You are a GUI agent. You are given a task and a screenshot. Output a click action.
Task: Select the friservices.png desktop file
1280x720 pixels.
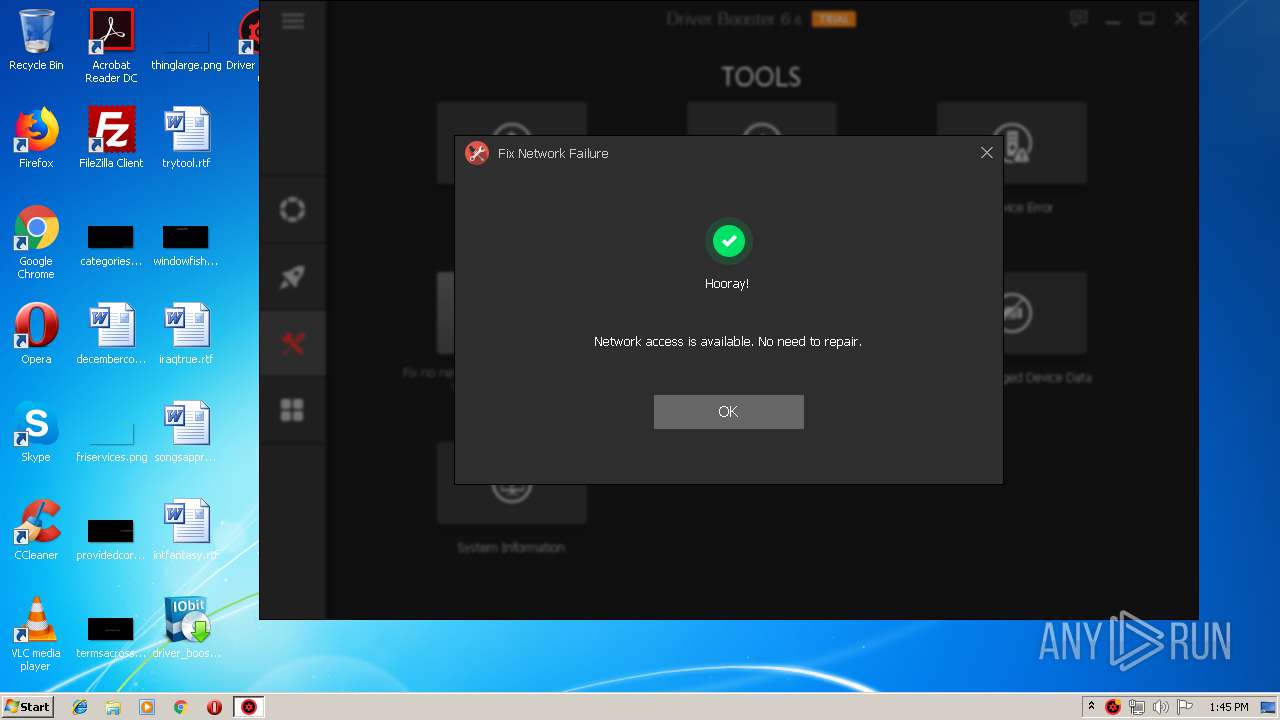tap(111, 442)
